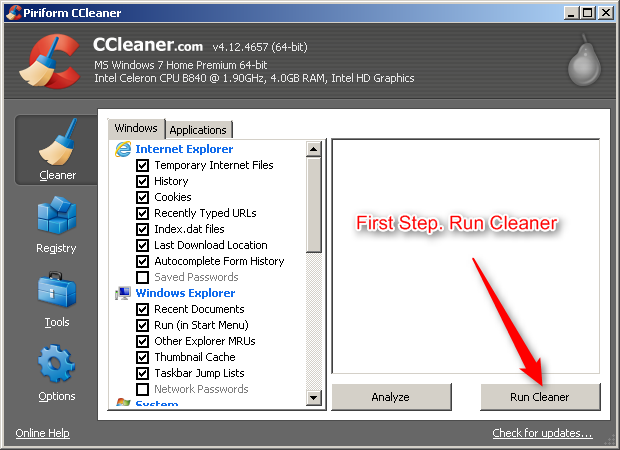The width and height of the screenshot is (620, 450).
Task: Click the list scroll up arrow
Action: (314, 149)
